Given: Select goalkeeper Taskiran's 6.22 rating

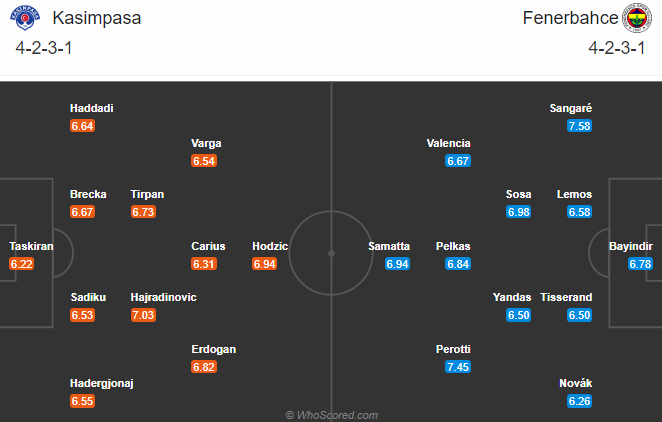Looking at the screenshot, I should 22,263.
